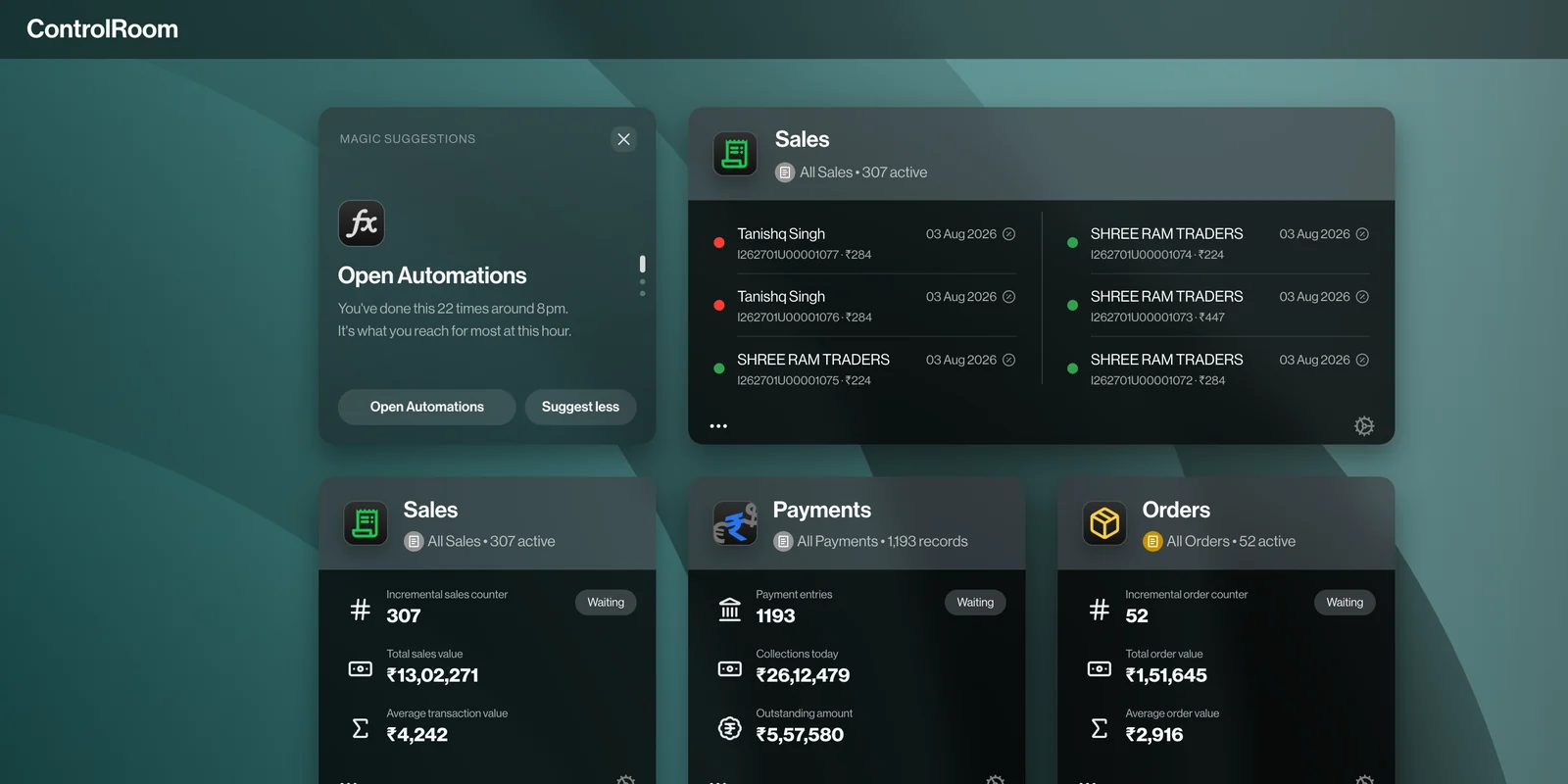Select Average transaction value ₹4,242
The image size is (1568, 784).
point(416,735)
